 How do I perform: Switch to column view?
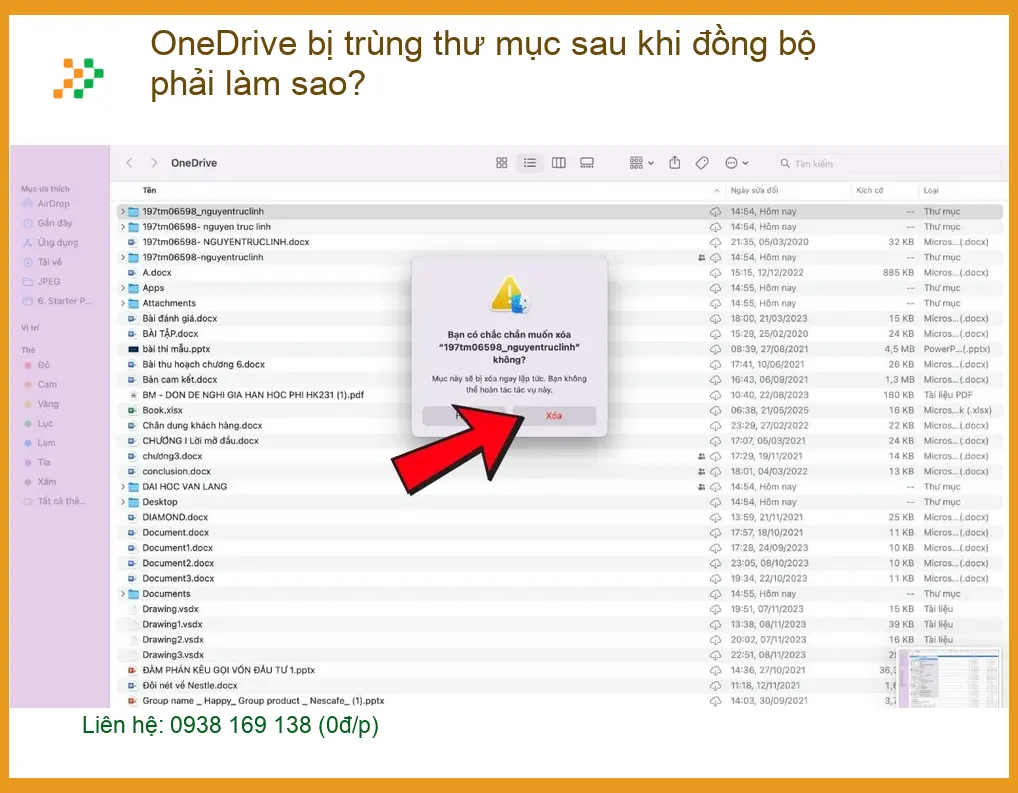(558, 162)
